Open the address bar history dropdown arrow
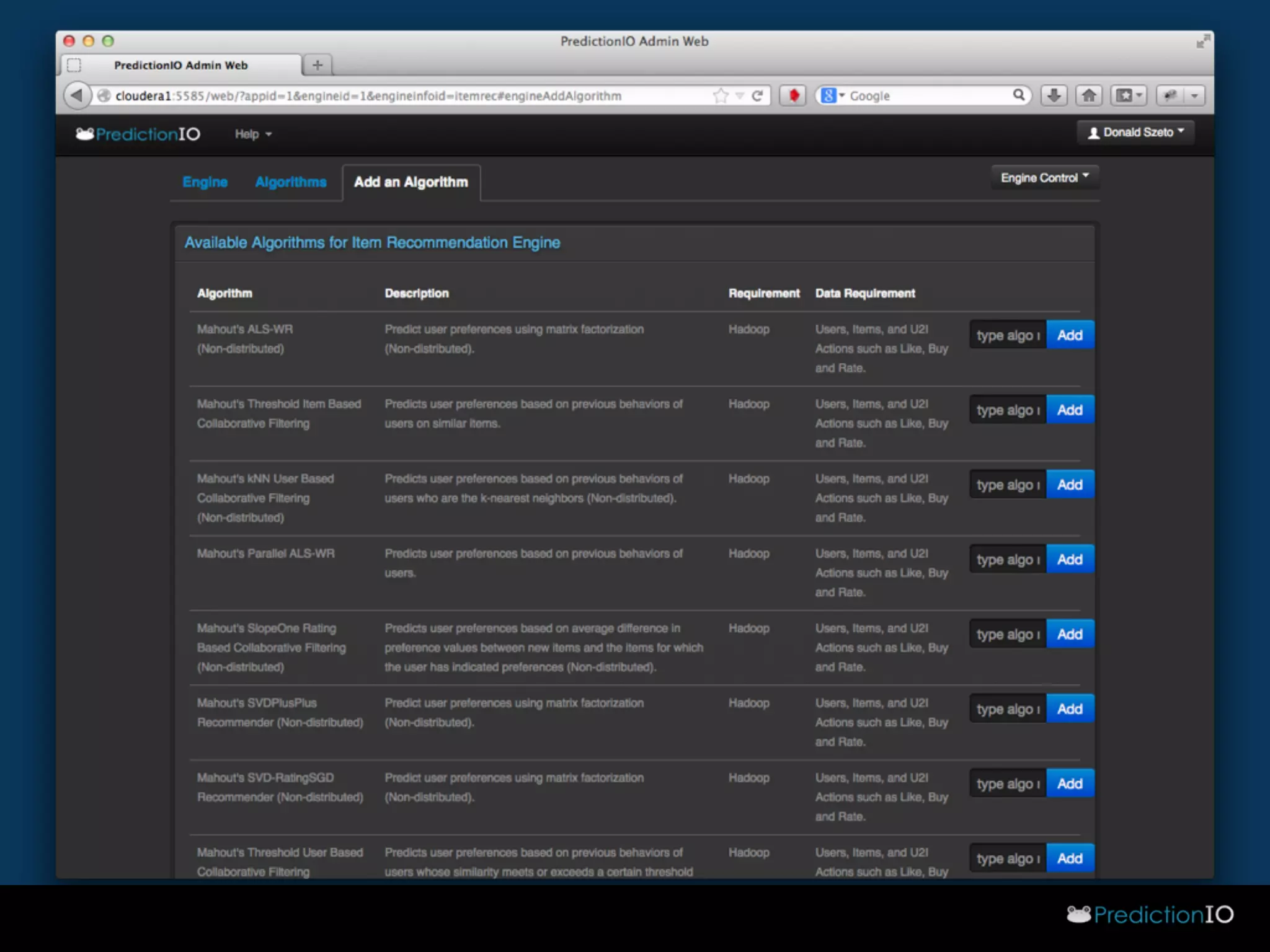 coord(739,95)
